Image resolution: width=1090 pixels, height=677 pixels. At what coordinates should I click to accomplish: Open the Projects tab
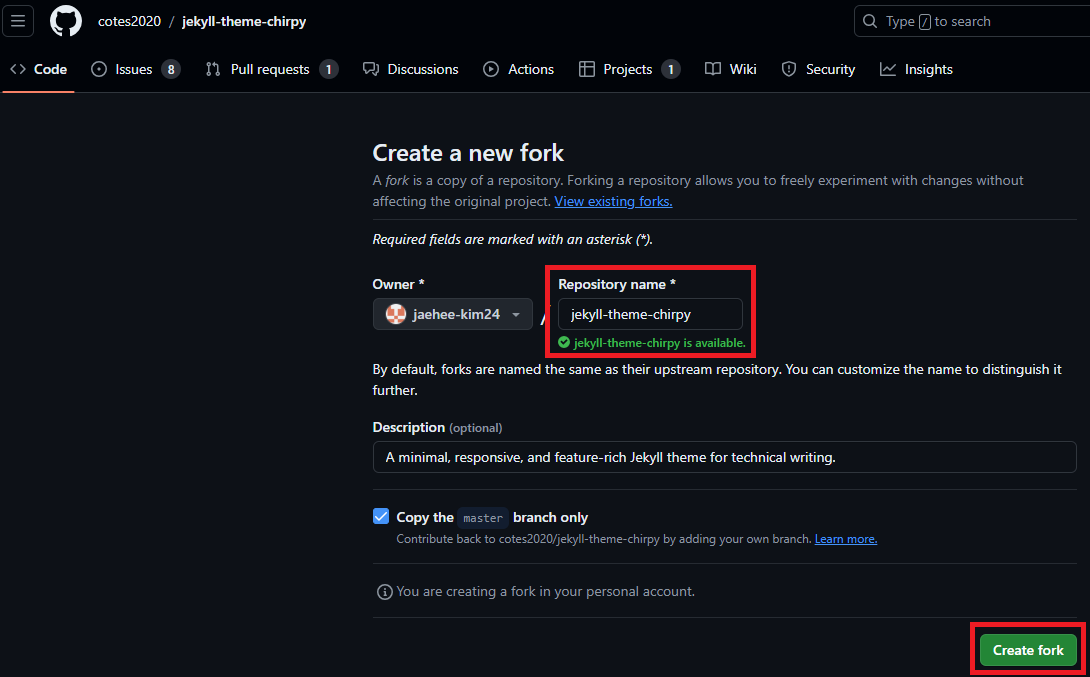(629, 69)
